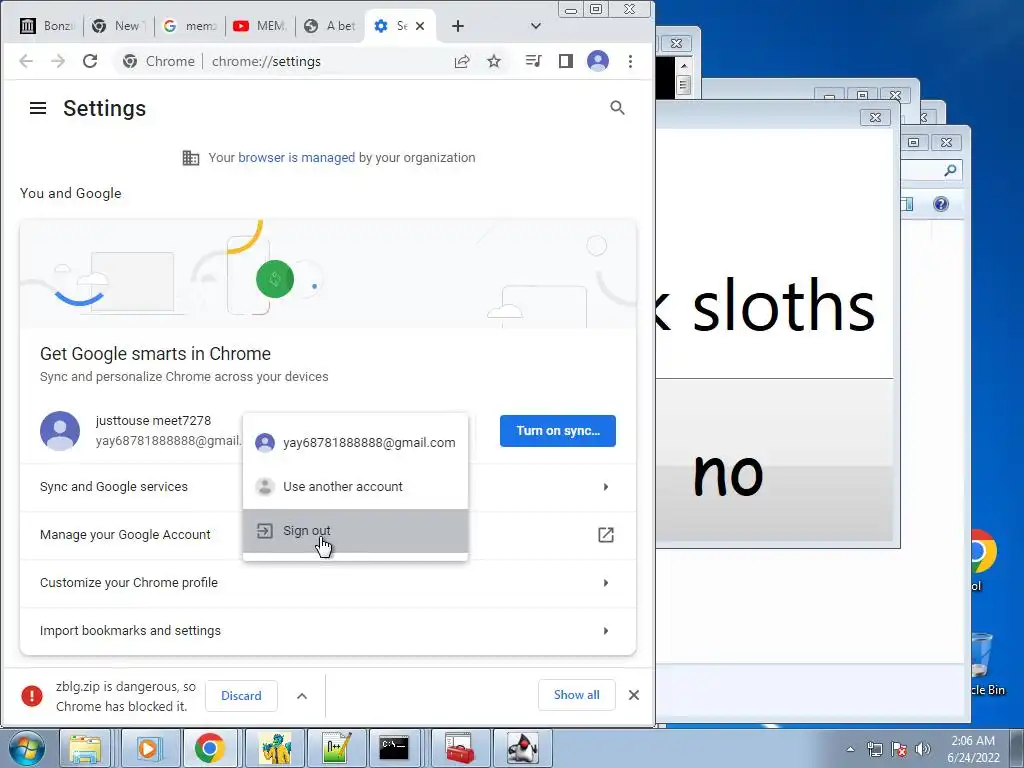Open Manage your Google Account external link
Viewport: 1024px width, 768px height.
(x=605, y=535)
